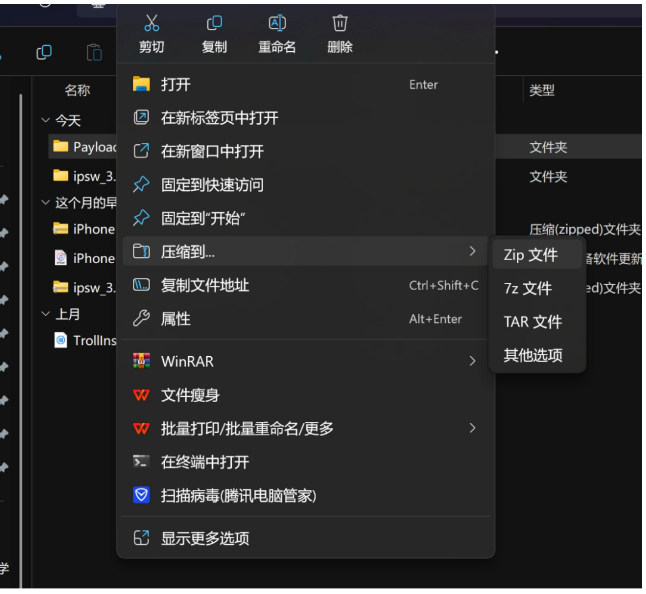Viewport: 646px width, 594px height.
Task: Click the terminal icon beside 在终端中打开
Action: point(141,462)
